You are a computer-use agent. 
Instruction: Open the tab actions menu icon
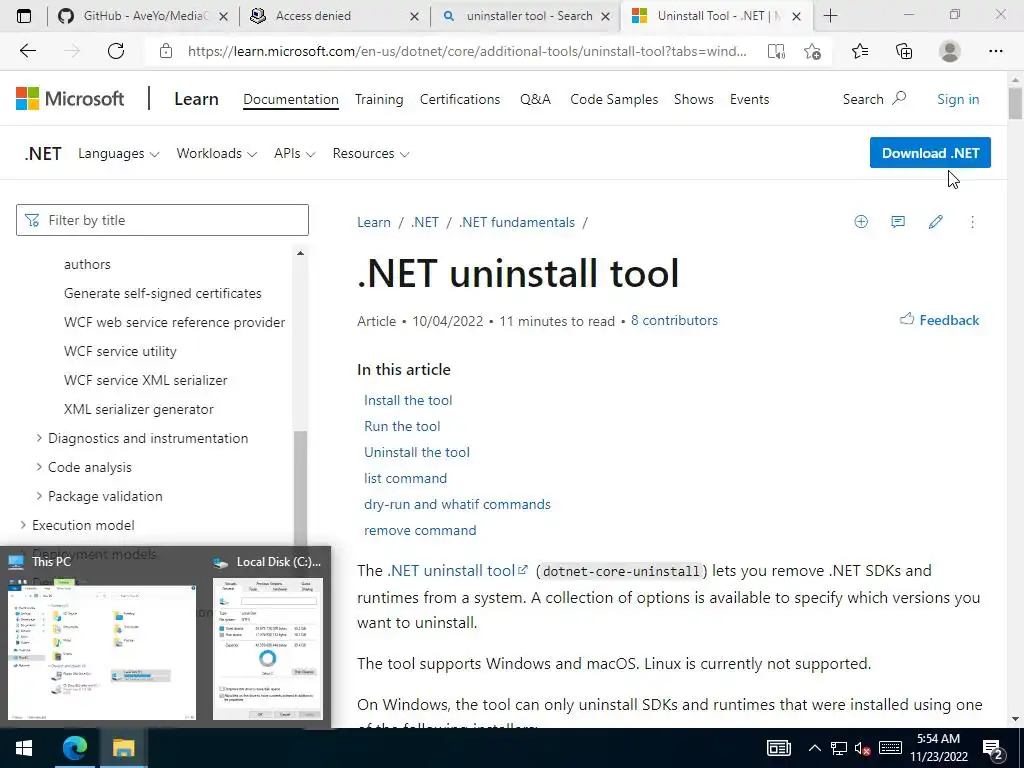pyautogui.click(x=24, y=16)
